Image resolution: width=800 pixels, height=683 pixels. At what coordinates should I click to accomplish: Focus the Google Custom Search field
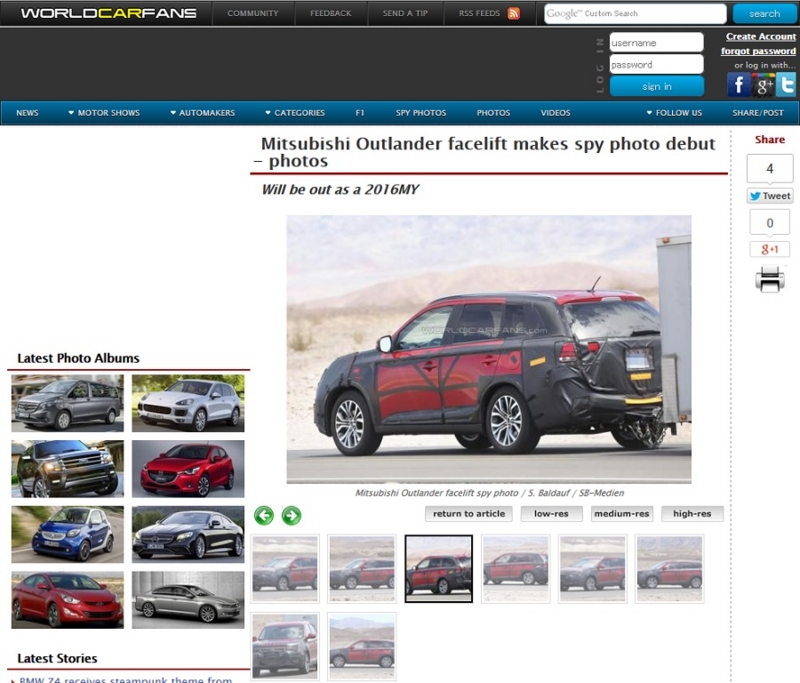tap(635, 14)
